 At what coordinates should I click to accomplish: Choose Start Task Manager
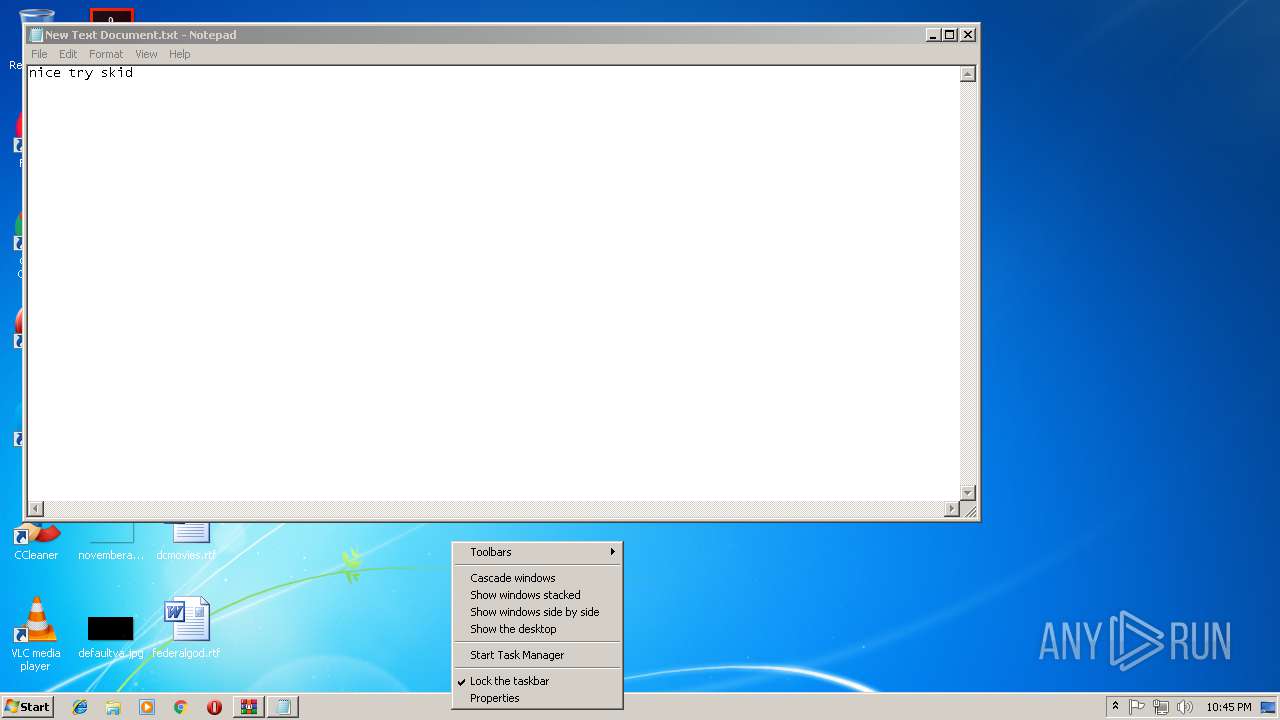click(x=537, y=655)
